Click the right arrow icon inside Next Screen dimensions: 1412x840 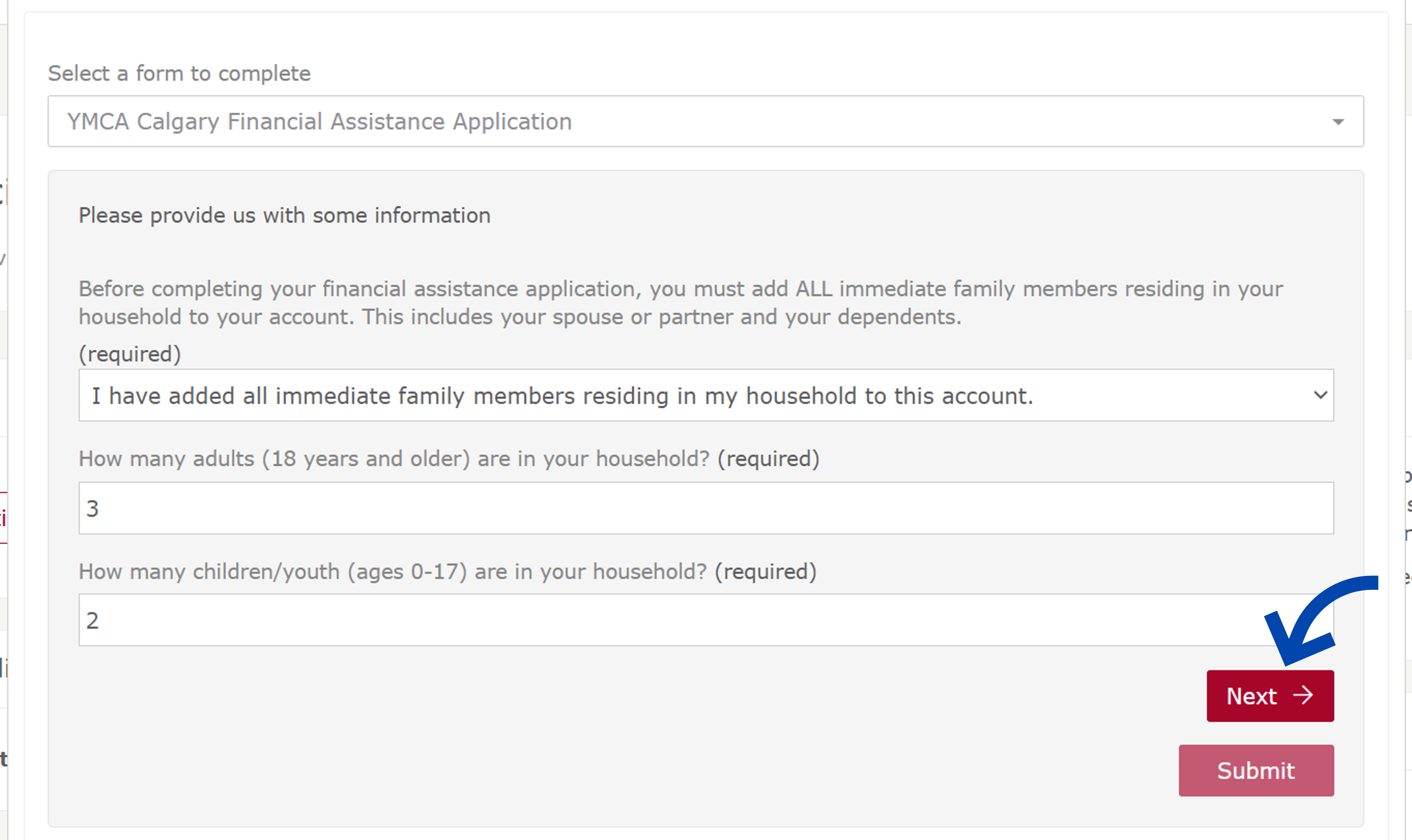click(x=1303, y=695)
